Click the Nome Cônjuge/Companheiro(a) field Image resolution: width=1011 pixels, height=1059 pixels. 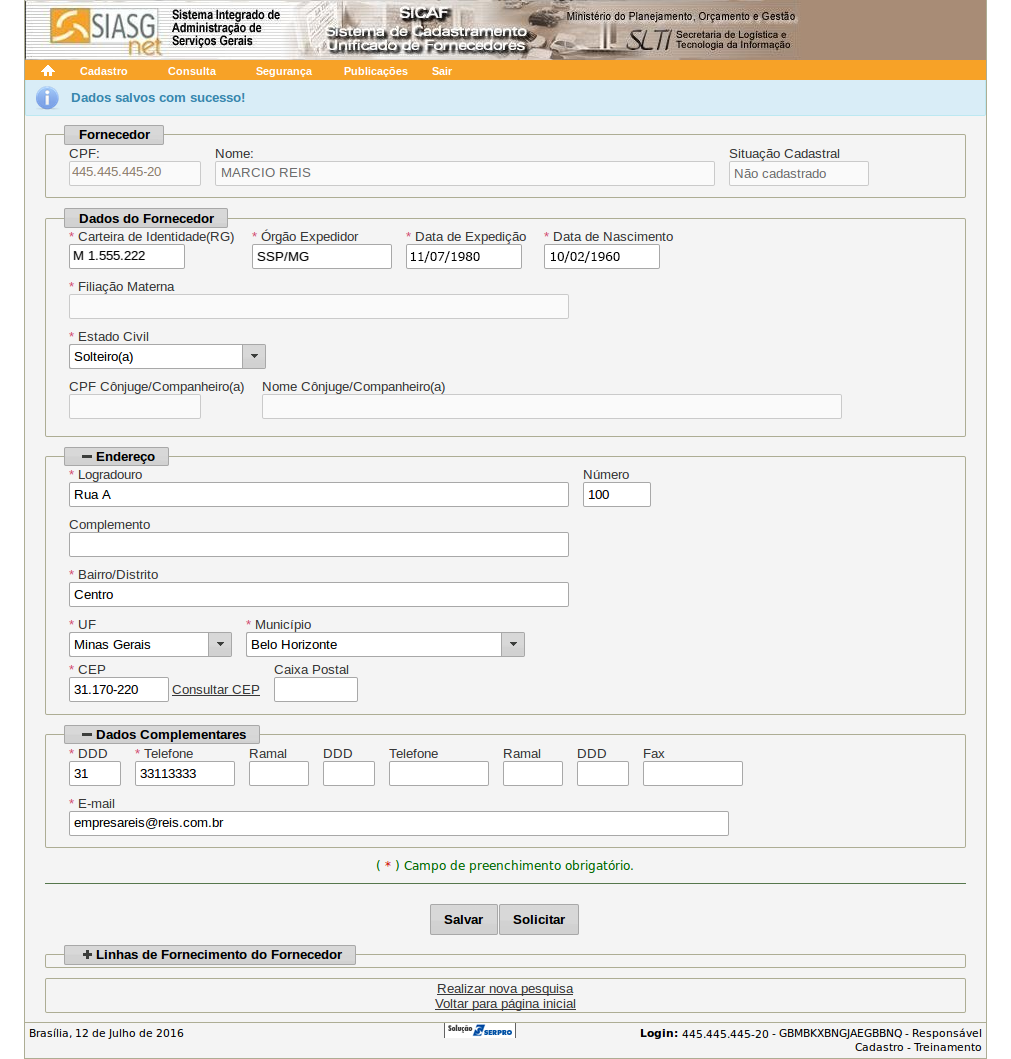click(552, 407)
